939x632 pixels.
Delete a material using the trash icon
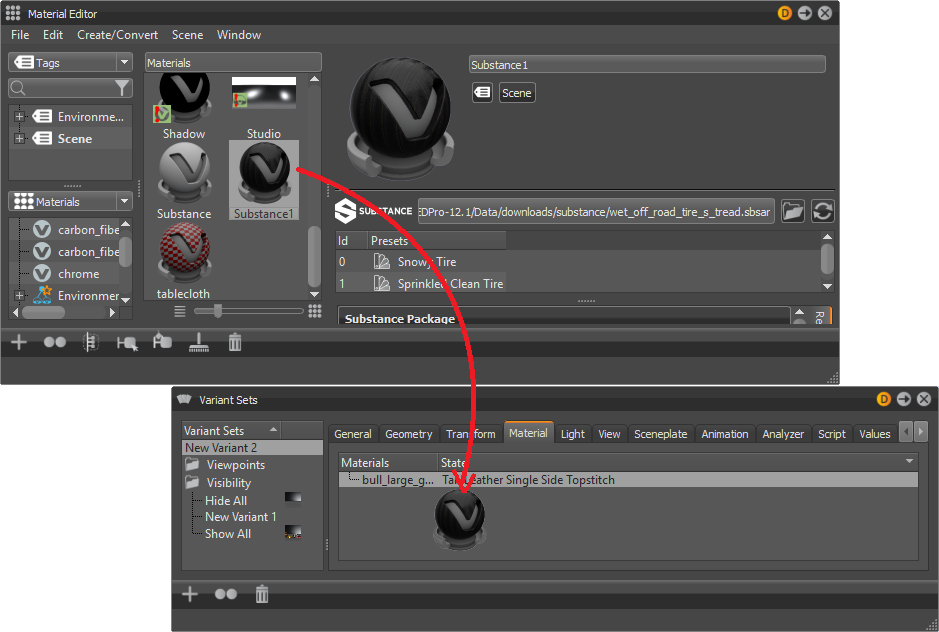235,342
